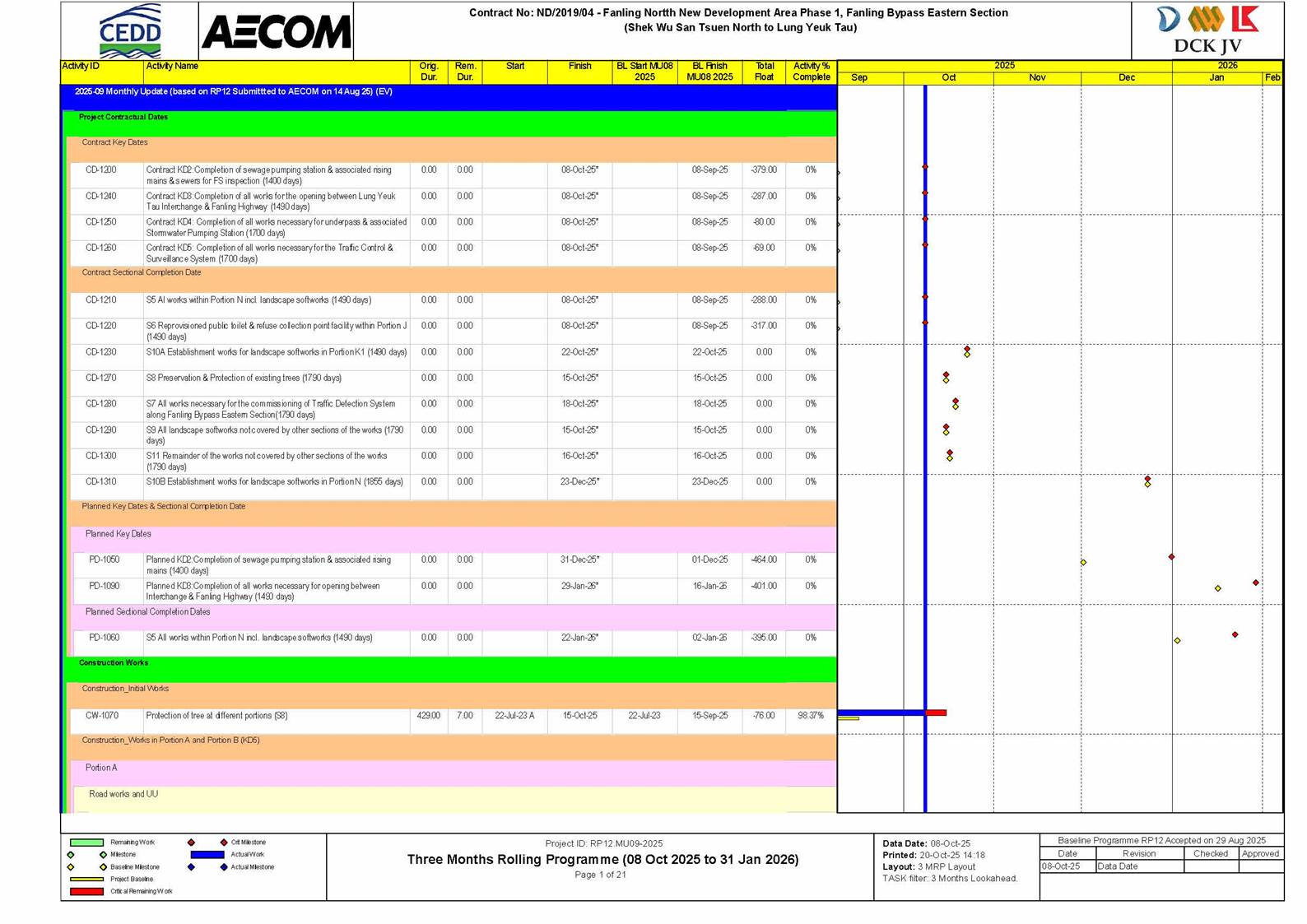Viewport: 1307px width, 924px height.
Task: Click the Activity ID column header
Action: point(81,67)
